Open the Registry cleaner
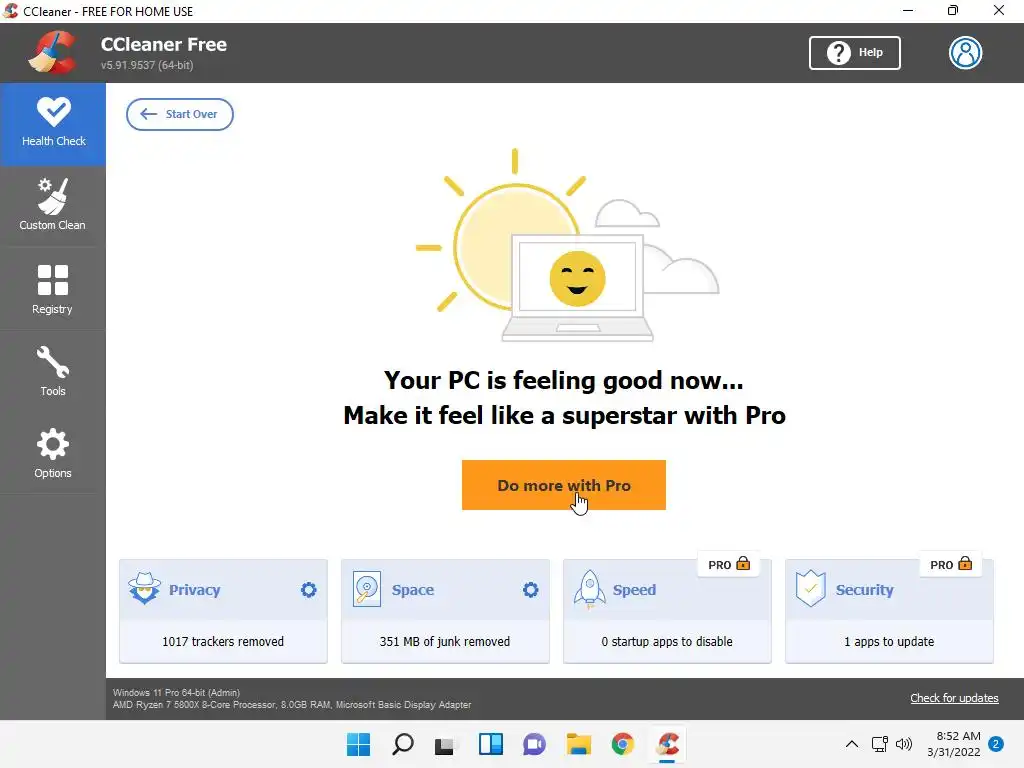The width and height of the screenshot is (1024, 768). click(x=53, y=289)
